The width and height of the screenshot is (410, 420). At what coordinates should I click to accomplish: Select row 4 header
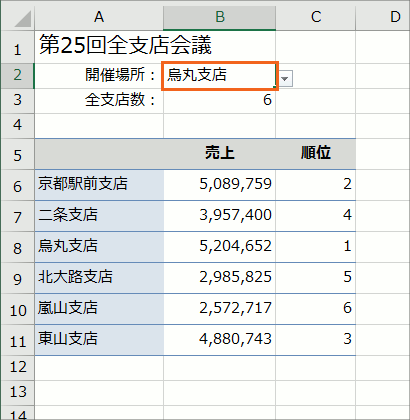[x=18, y=126]
